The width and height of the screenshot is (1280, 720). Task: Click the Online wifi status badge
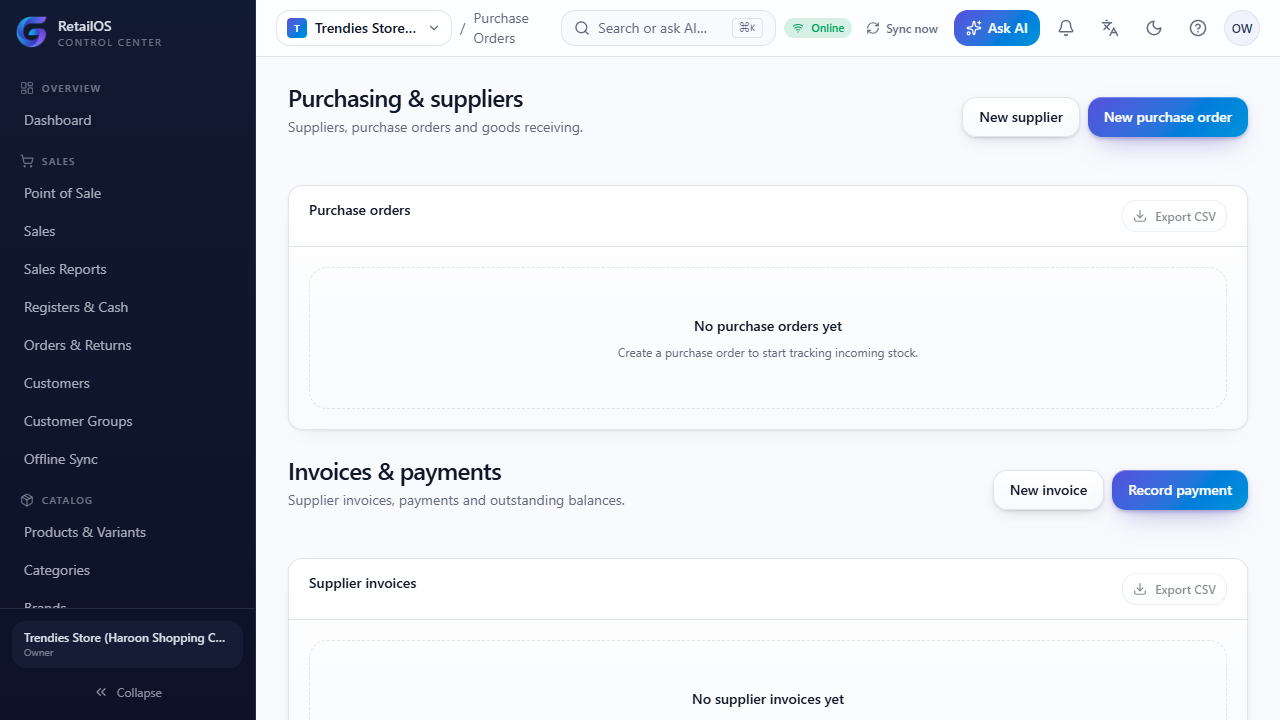coord(818,28)
